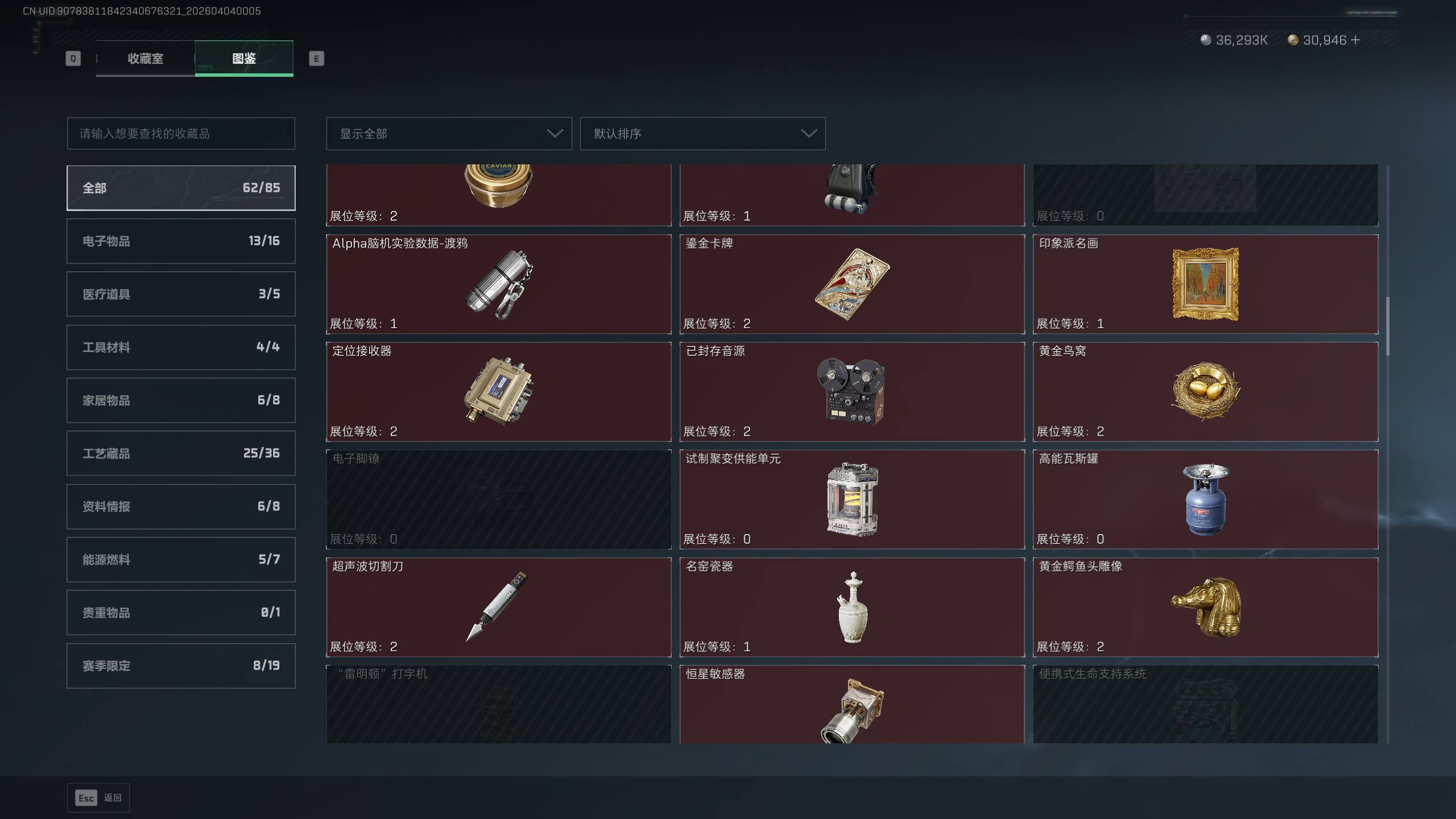Open the 已封存音源 tape recorder icon
This screenshot has width=1456, height=819.
(x=851, y=391)
